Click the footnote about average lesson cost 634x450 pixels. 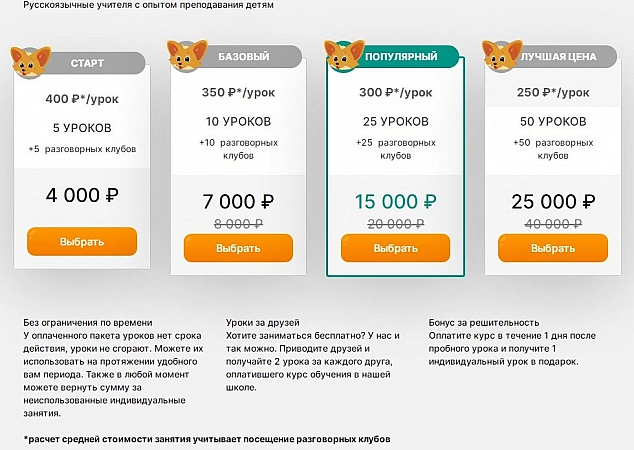pos(207,439)
